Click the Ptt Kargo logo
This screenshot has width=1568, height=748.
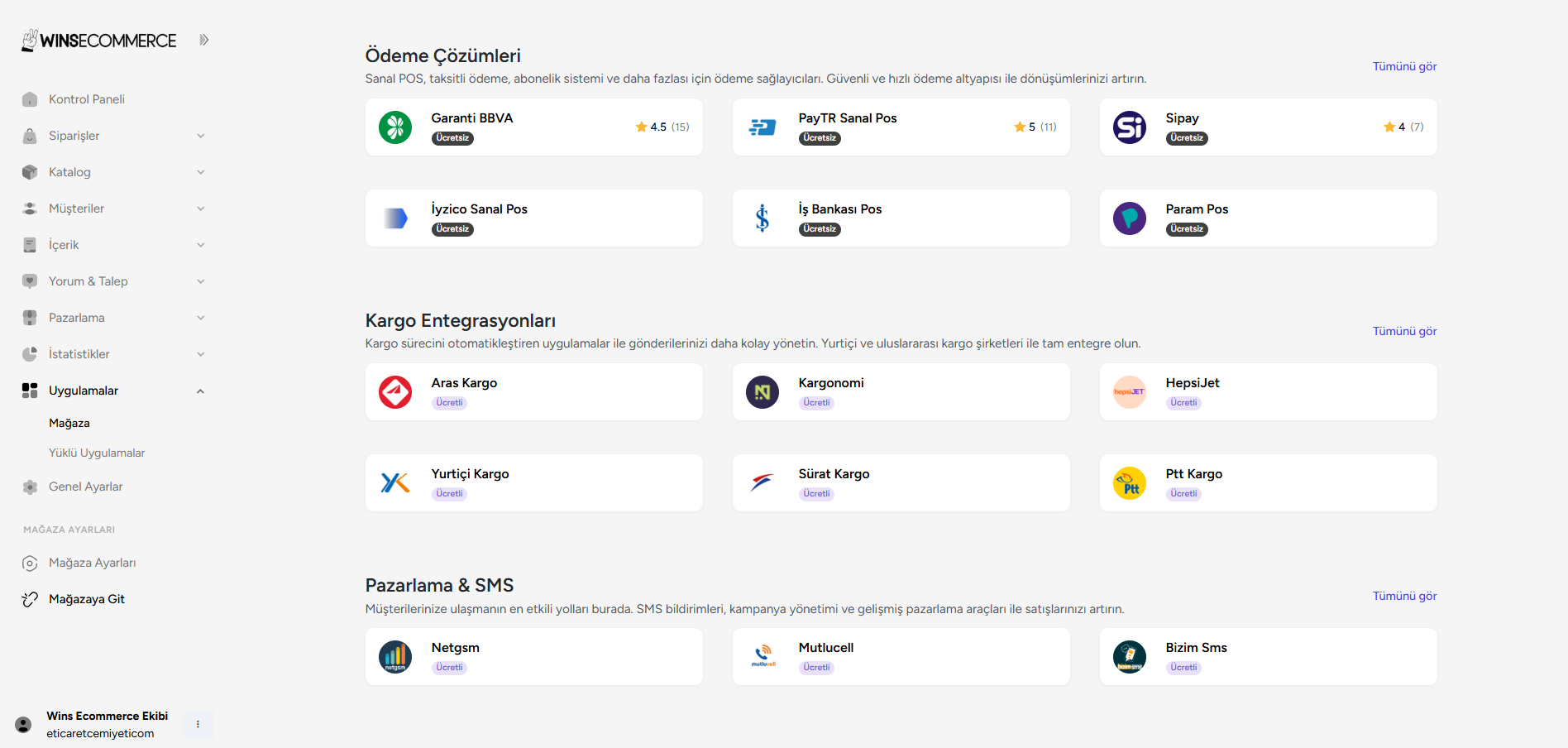1130,483
